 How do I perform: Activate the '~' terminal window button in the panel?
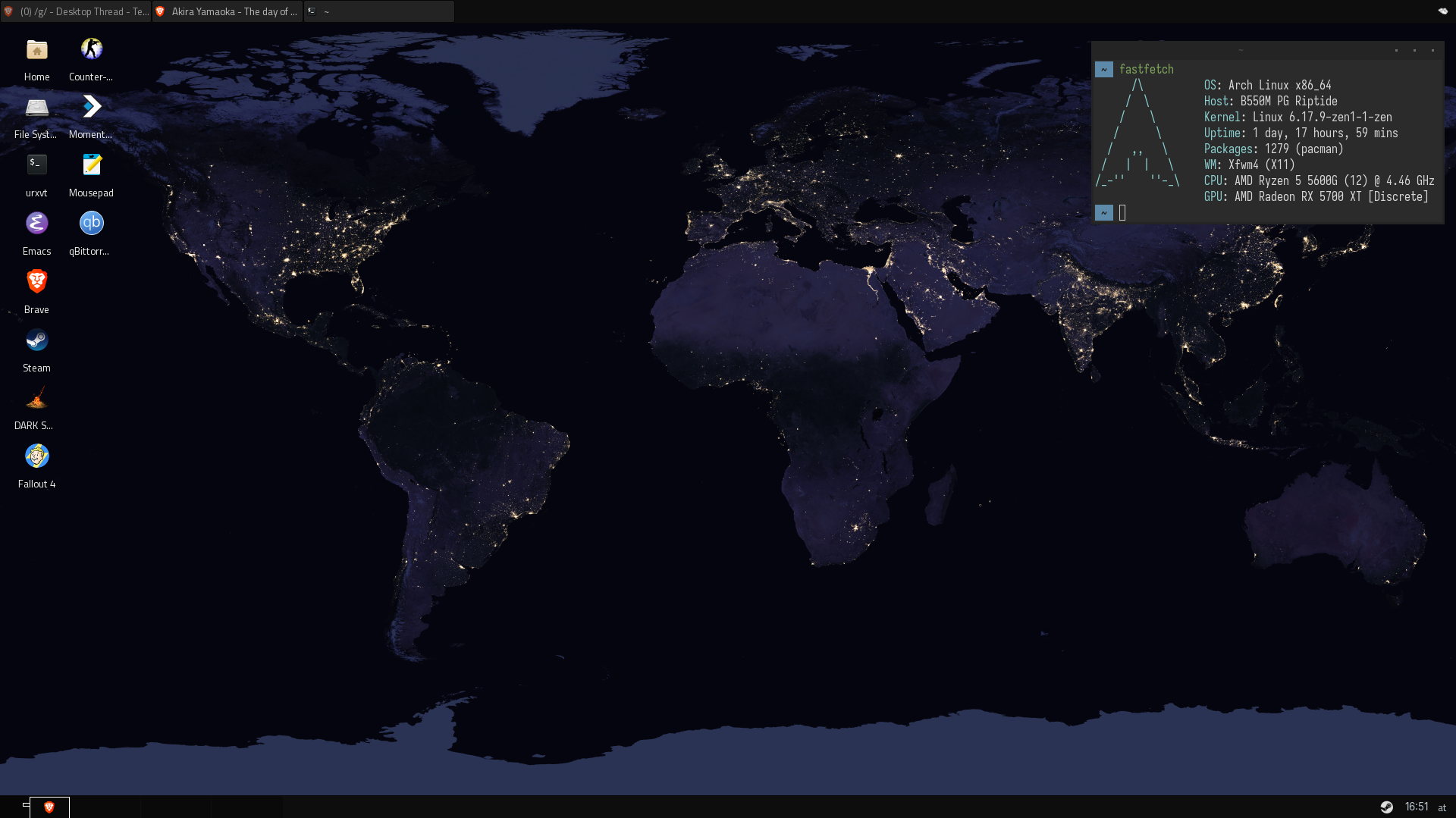tap(379, 11)
